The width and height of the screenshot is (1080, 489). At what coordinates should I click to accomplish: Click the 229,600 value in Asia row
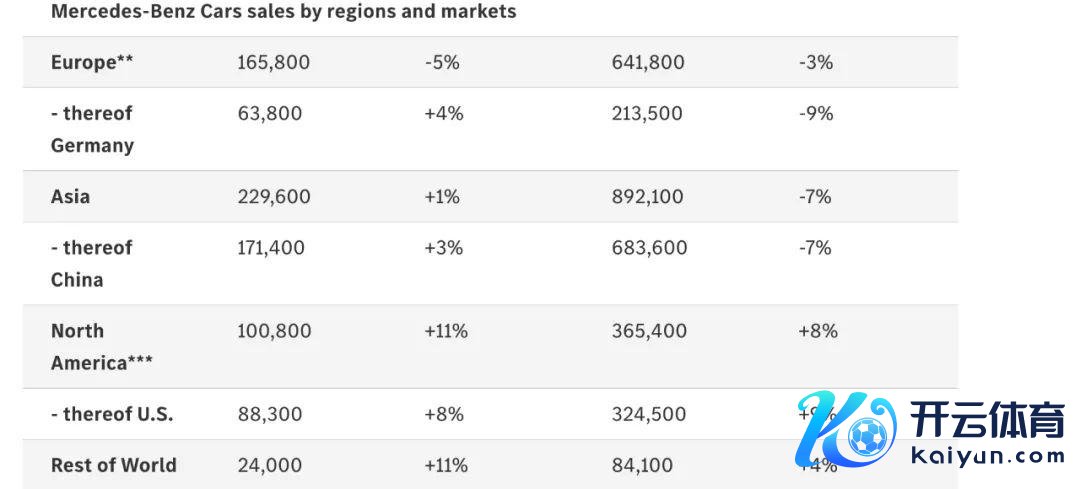pos(274,196)
